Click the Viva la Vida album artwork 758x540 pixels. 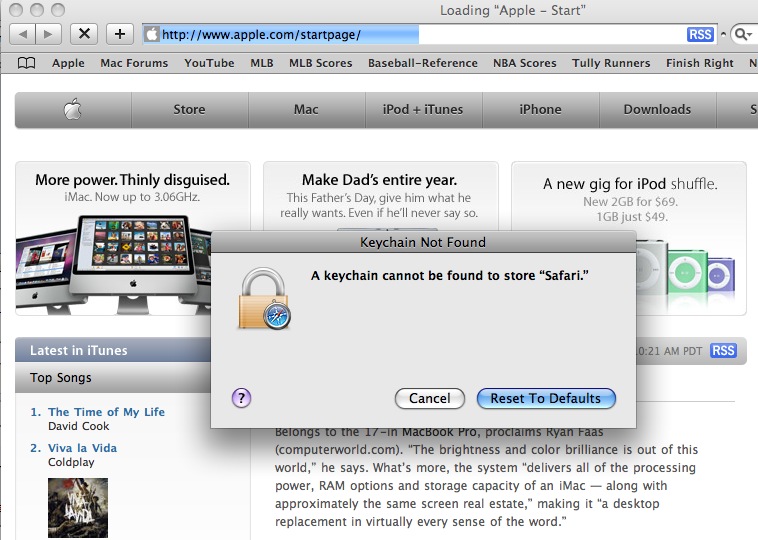click(x=78, y=508)
